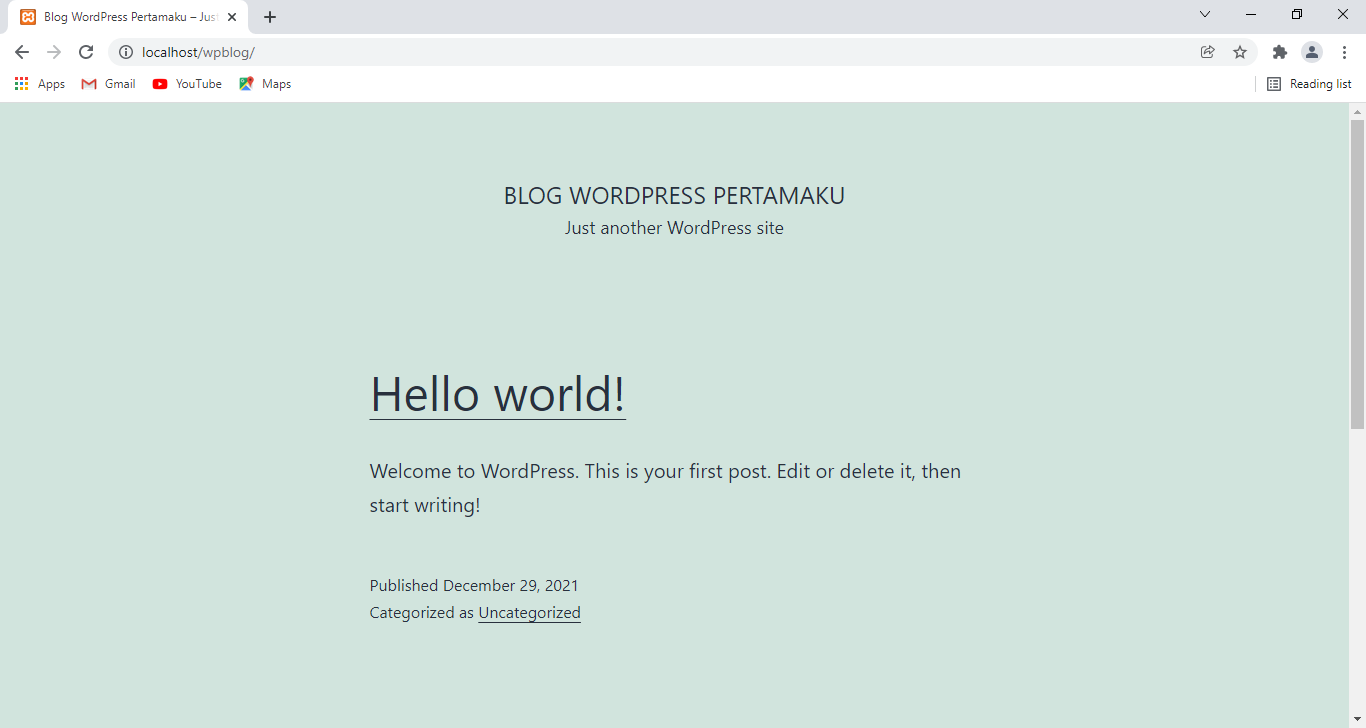1366x728 pixels.
Task: Click the forward navigation arrow
Action: (x=53, y=52)
